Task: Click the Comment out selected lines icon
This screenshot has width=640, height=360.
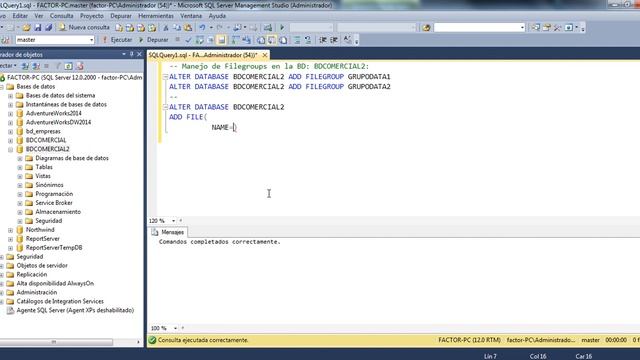Action: tap(297, 40)
